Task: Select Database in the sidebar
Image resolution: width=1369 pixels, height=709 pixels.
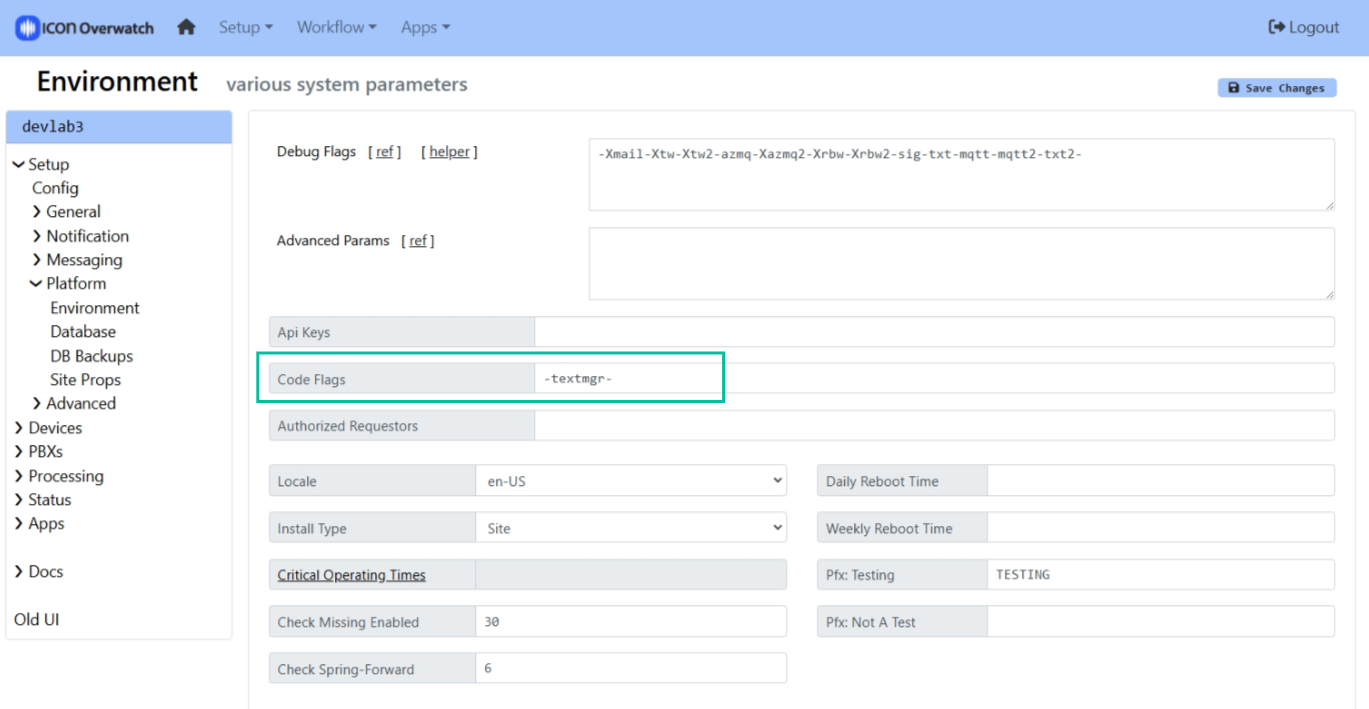Action: [x=83, y=332]
